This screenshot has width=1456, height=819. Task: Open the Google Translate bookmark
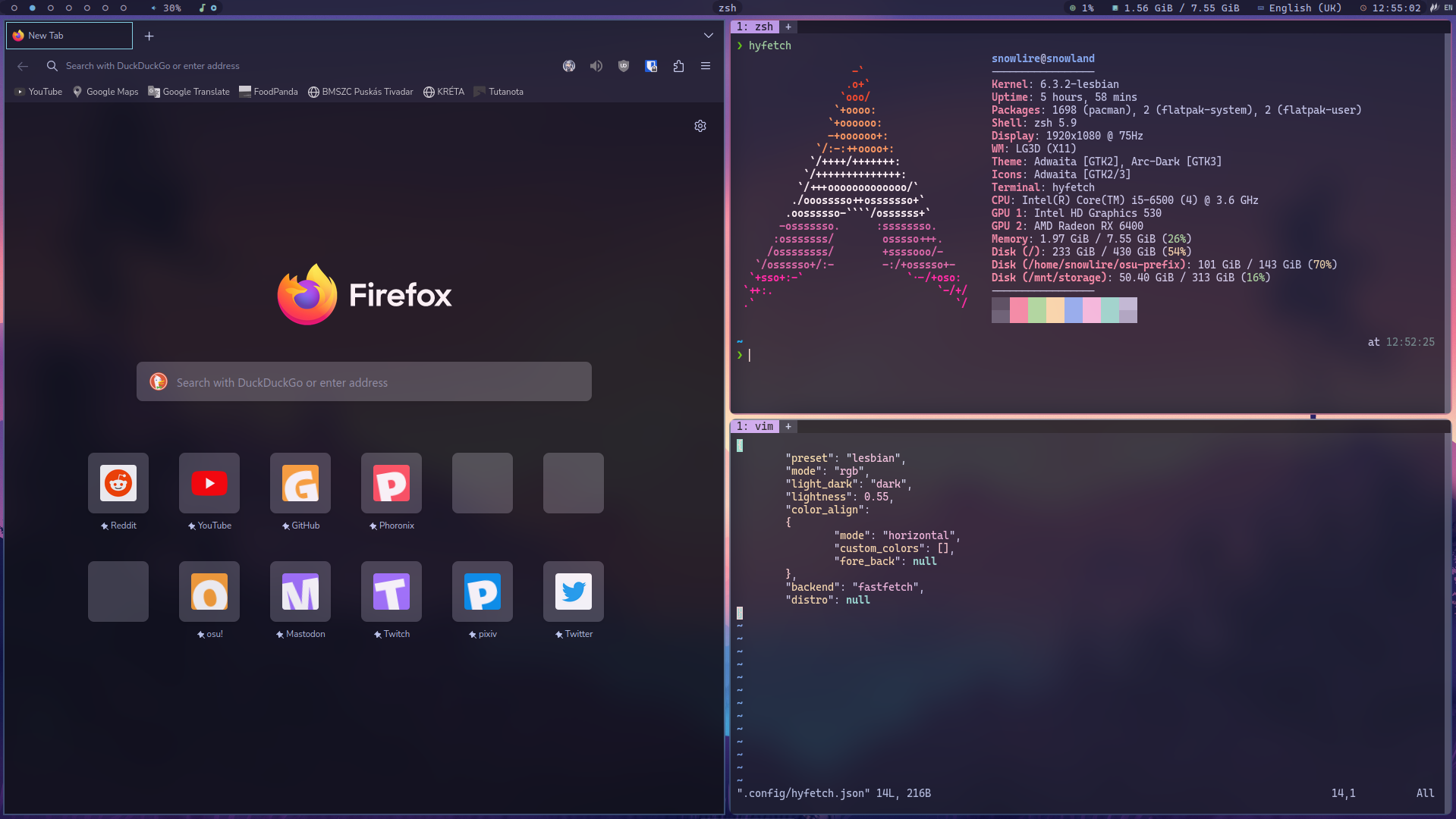pos(189,92)
